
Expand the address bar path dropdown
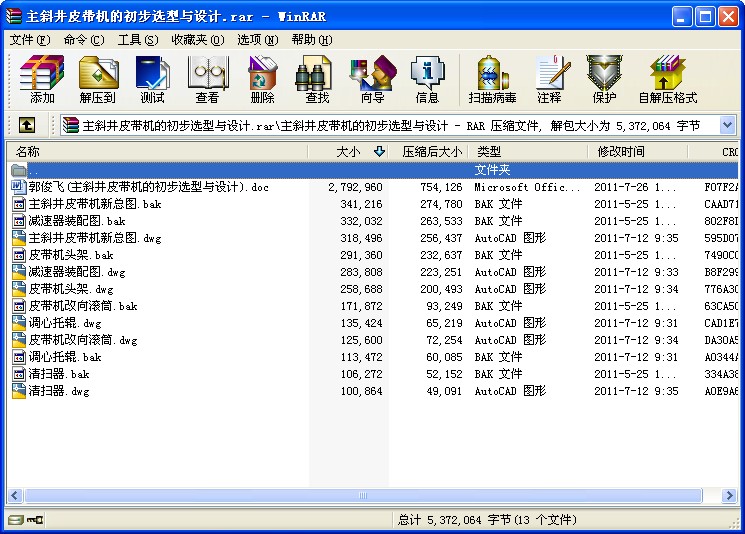(727, 125)
